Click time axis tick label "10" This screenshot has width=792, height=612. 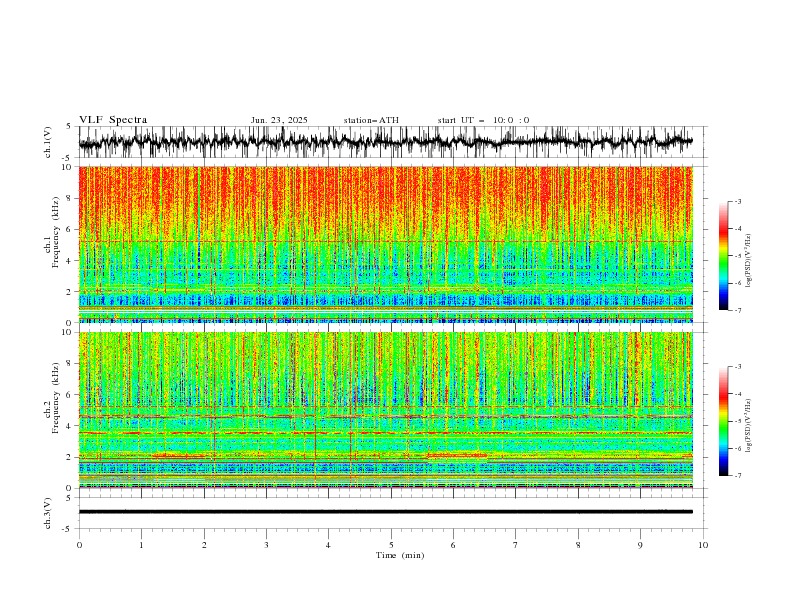click(703, 545)
